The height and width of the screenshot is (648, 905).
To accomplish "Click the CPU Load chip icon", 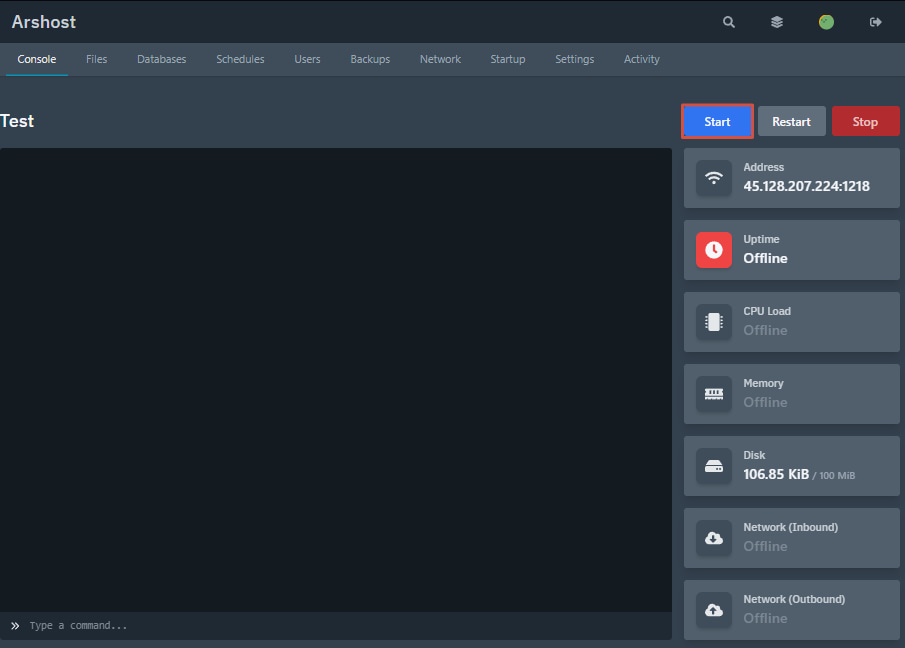I will [714, 322].
